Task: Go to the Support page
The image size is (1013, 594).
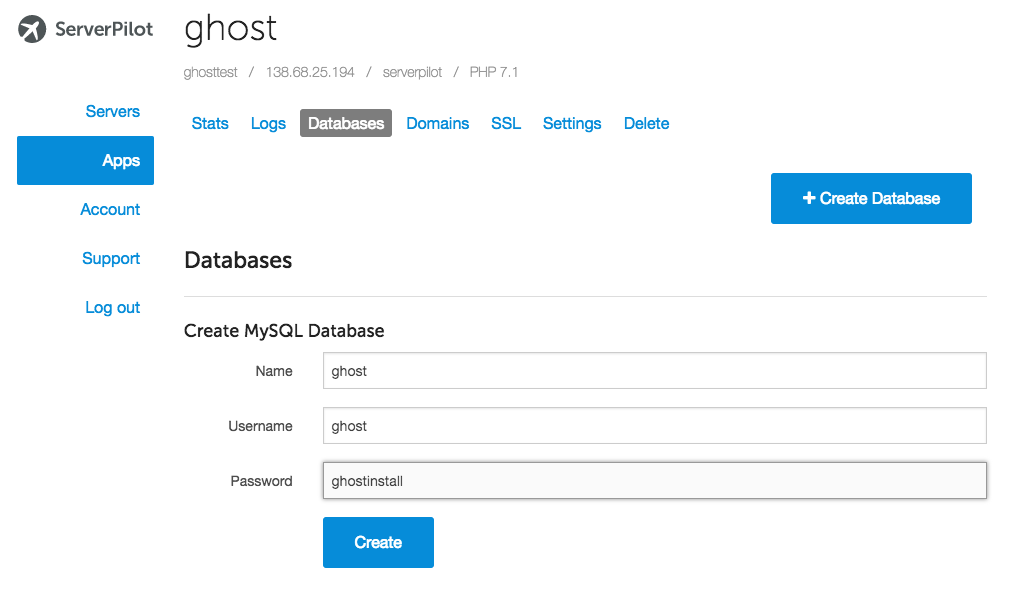Action: coord(111,258)
